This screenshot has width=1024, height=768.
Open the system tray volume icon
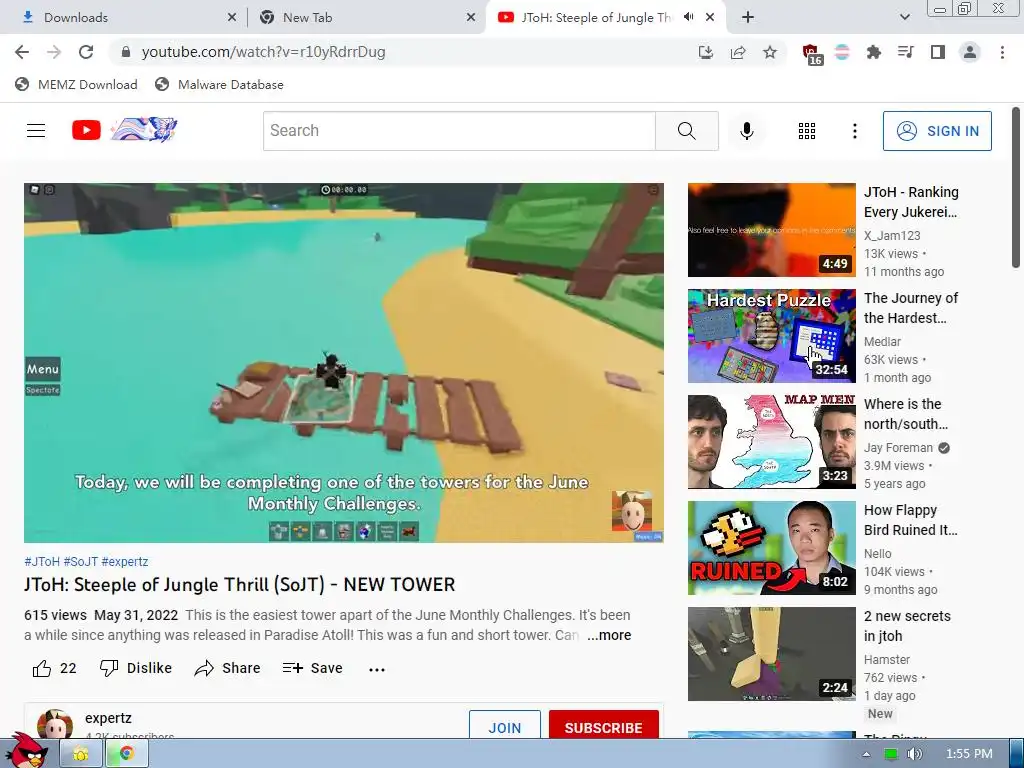[914, 754]
